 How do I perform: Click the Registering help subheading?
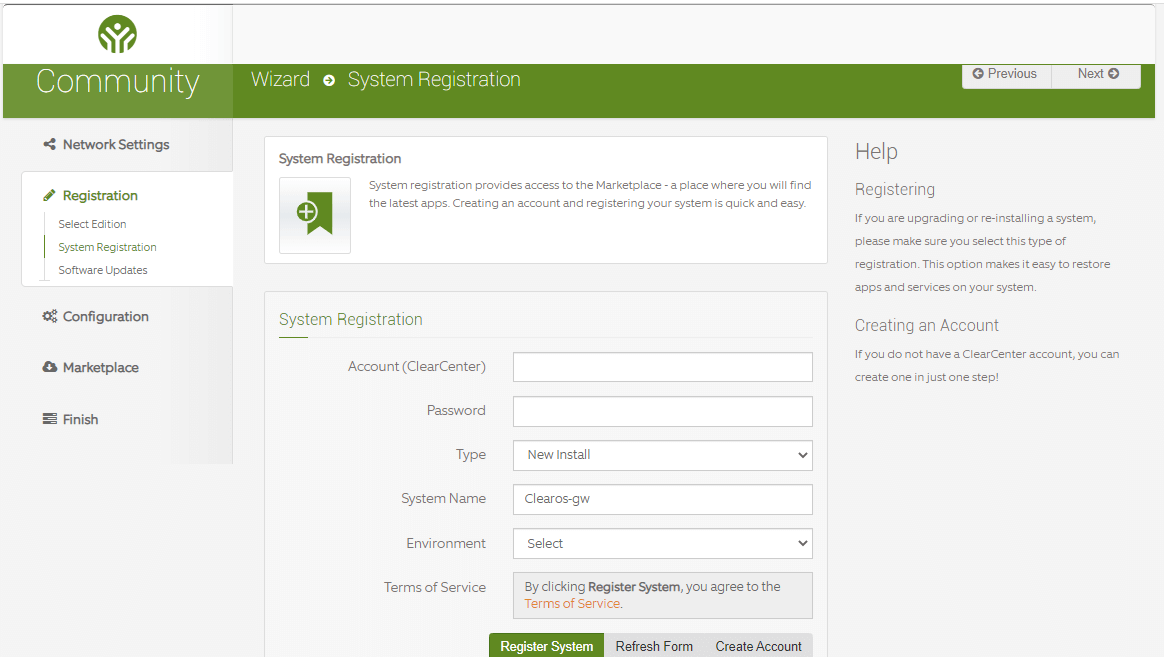coord(895,189)
